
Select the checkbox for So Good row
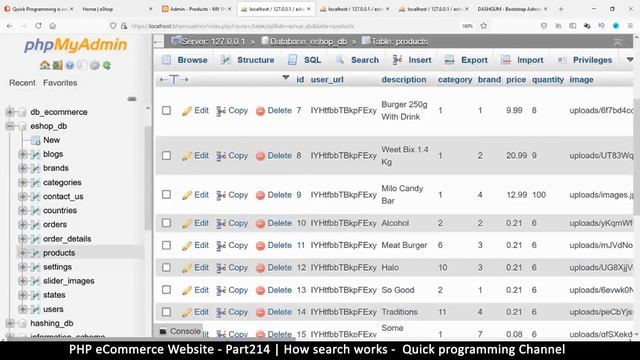tap(167, 290)
